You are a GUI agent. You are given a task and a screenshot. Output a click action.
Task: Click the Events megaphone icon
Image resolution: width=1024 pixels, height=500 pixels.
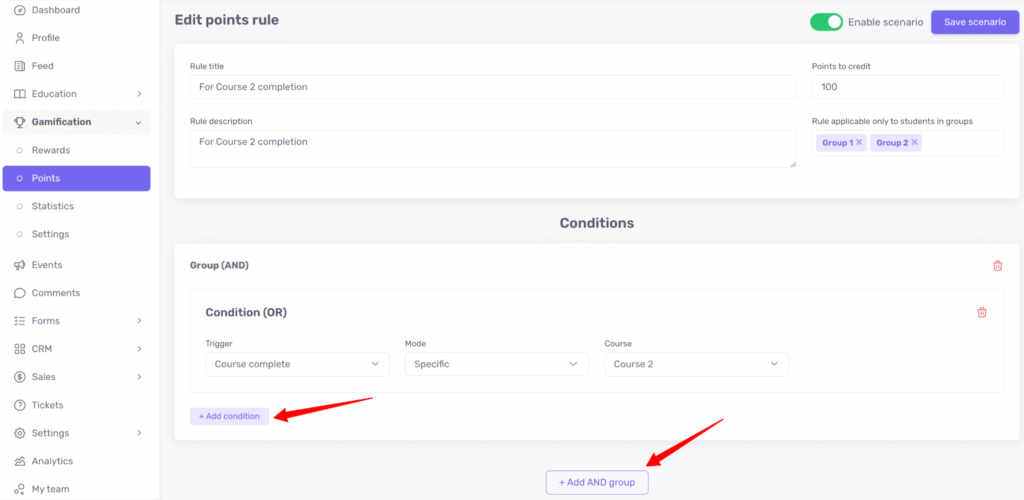click(x=20, y=265)
